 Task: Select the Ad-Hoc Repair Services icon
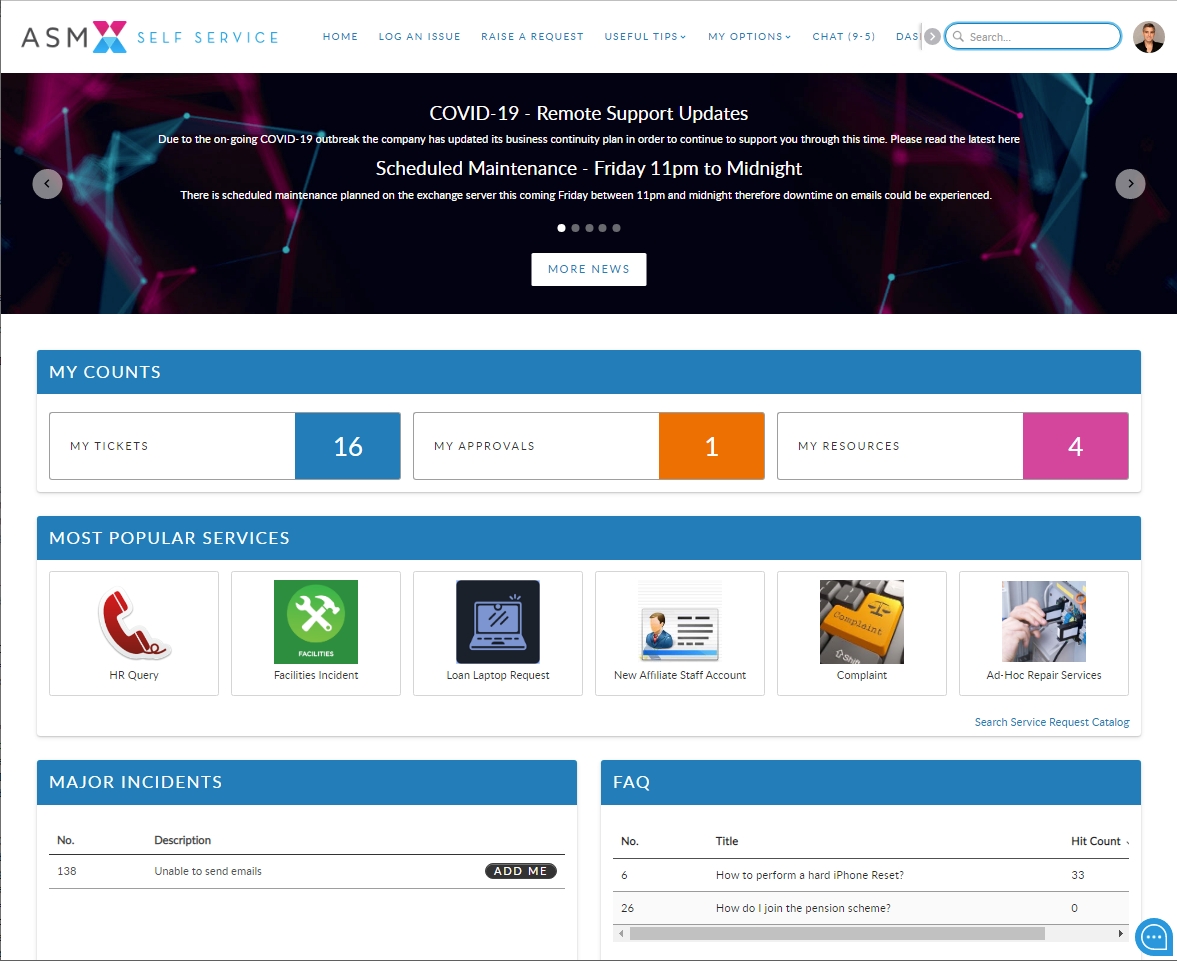[x=1044, y=622]
